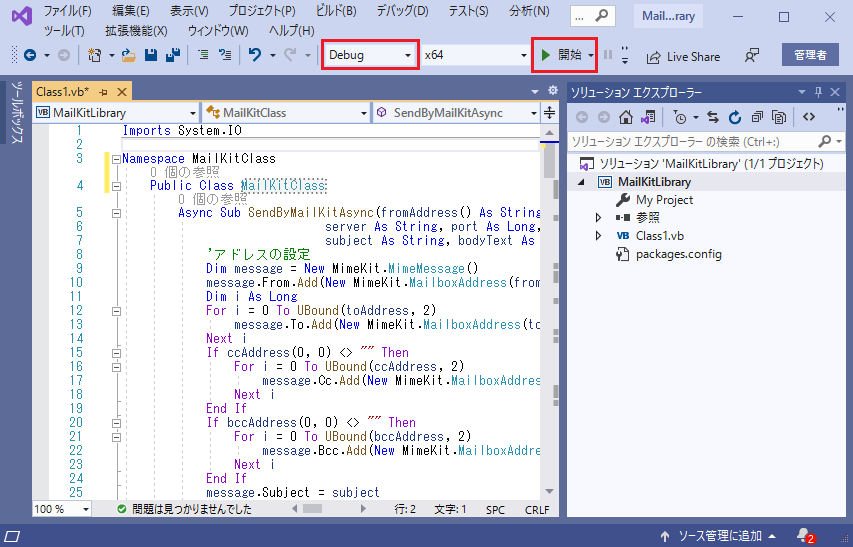
Task: Collapse the Namespace MailKitClass code block
Action: 116,159
